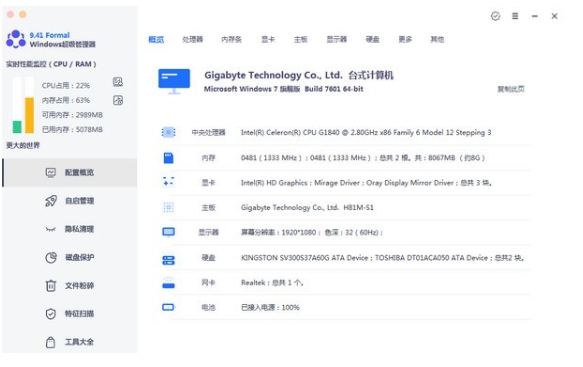The height and width of the screenshot is (367, 583).
Task: Open 特征扫描 in the sidebar
Action: (70, 314)
